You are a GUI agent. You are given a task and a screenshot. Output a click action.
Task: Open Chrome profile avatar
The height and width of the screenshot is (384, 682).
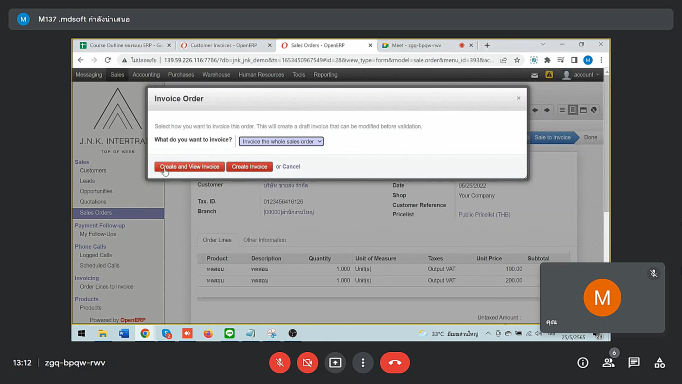coord(588,60)
